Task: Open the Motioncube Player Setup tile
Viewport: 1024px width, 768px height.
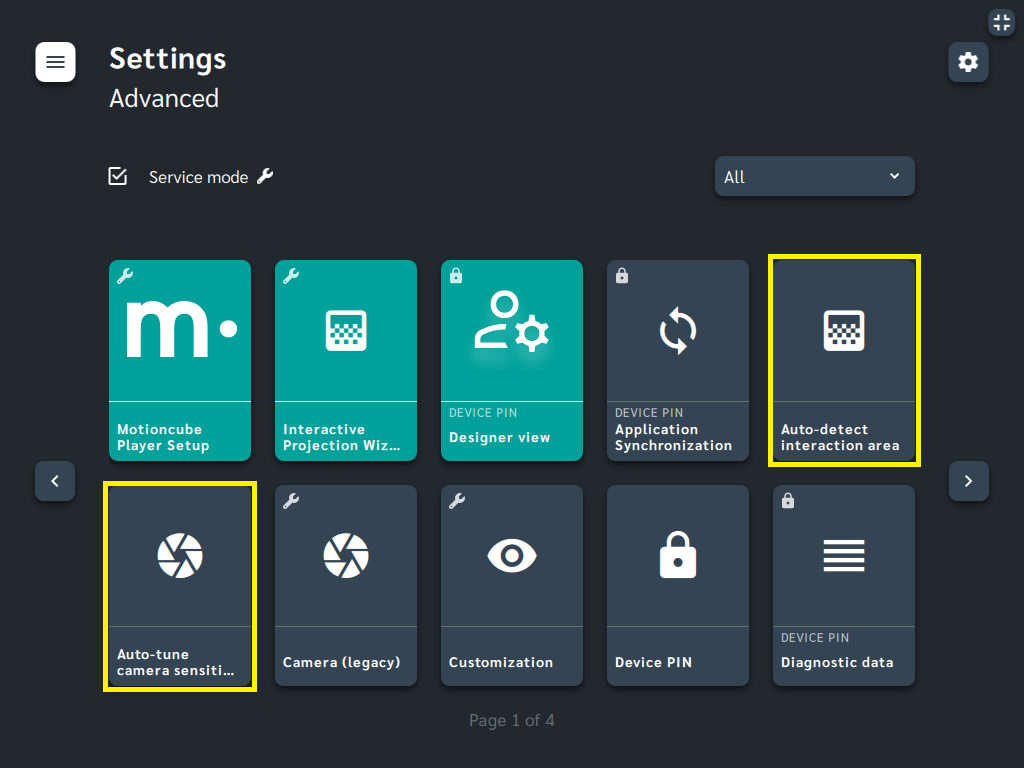Action: pyautogui.click(x=180, y=360)
